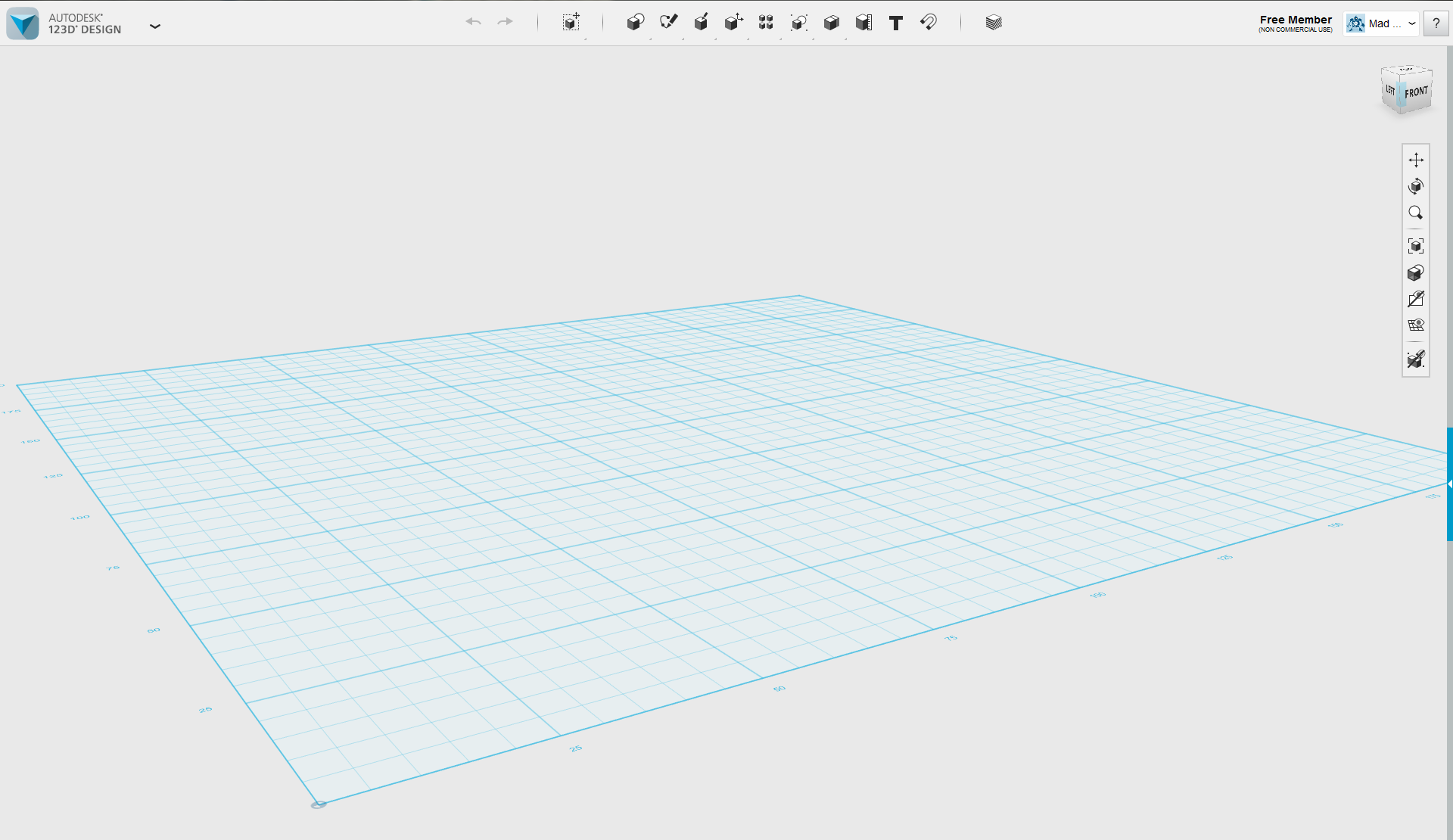Select the Transform/Move tool
The image size is (1453, 840).
click(x=571, y=23)
